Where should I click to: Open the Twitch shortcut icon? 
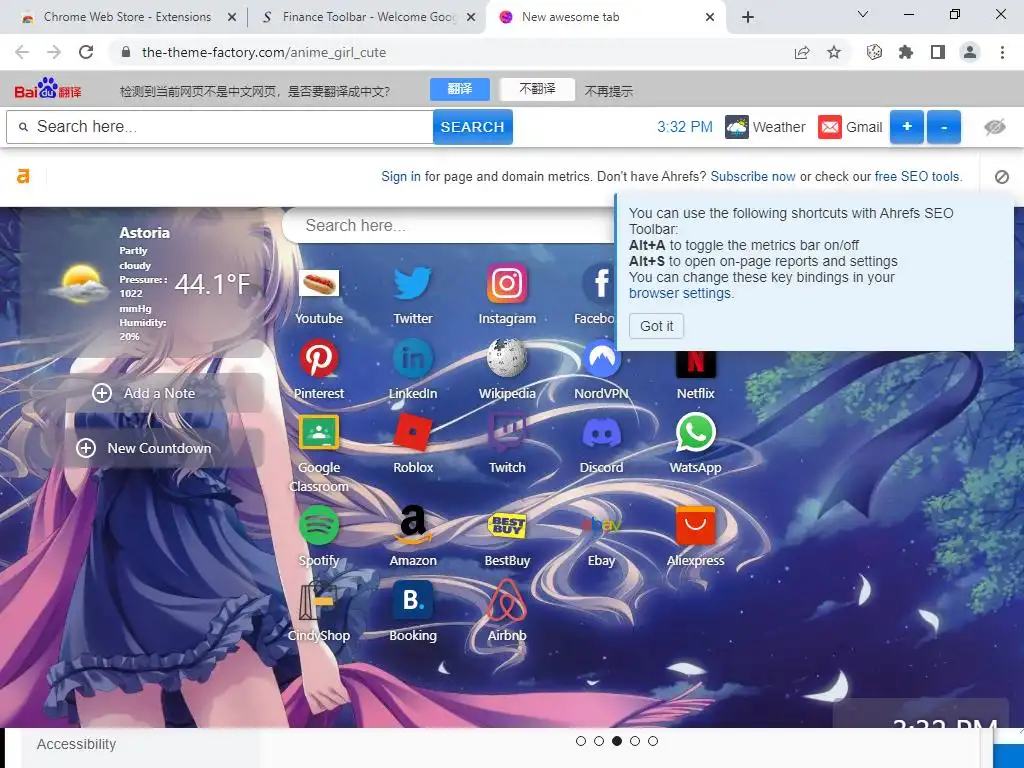click(x=507, y=432)
